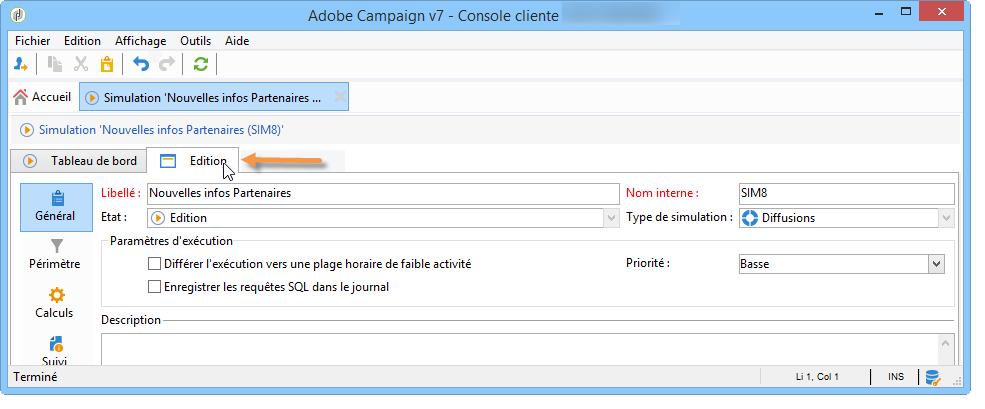
Task: Select the Simulation 'Nouvelles infos Partenaires' window tab
Action: tap(214, 97)
